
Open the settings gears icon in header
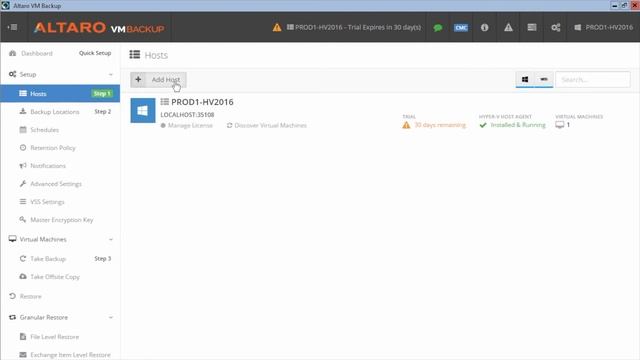[x=556, y=27]
